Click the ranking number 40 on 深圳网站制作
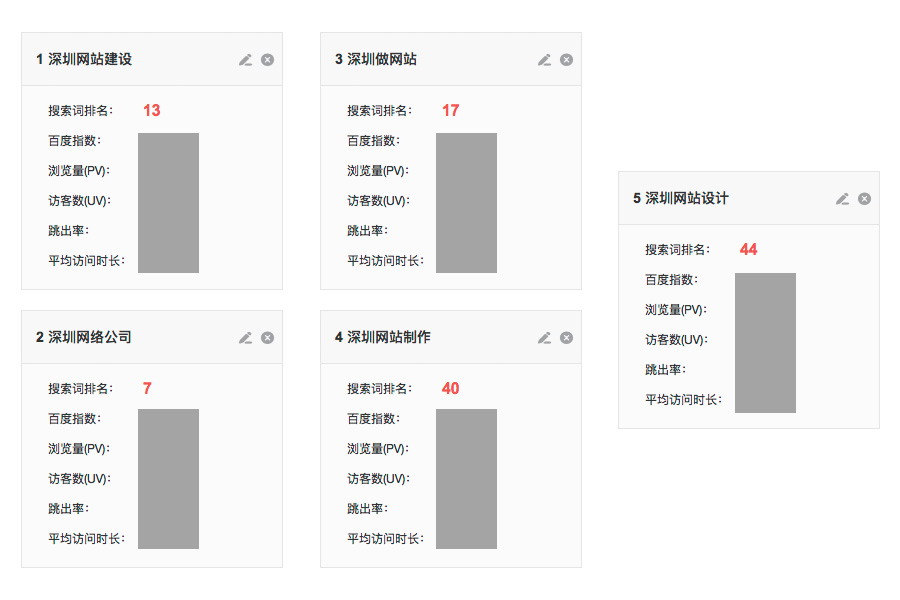Viewport: 900px width, 600px height. click(450, 388)
